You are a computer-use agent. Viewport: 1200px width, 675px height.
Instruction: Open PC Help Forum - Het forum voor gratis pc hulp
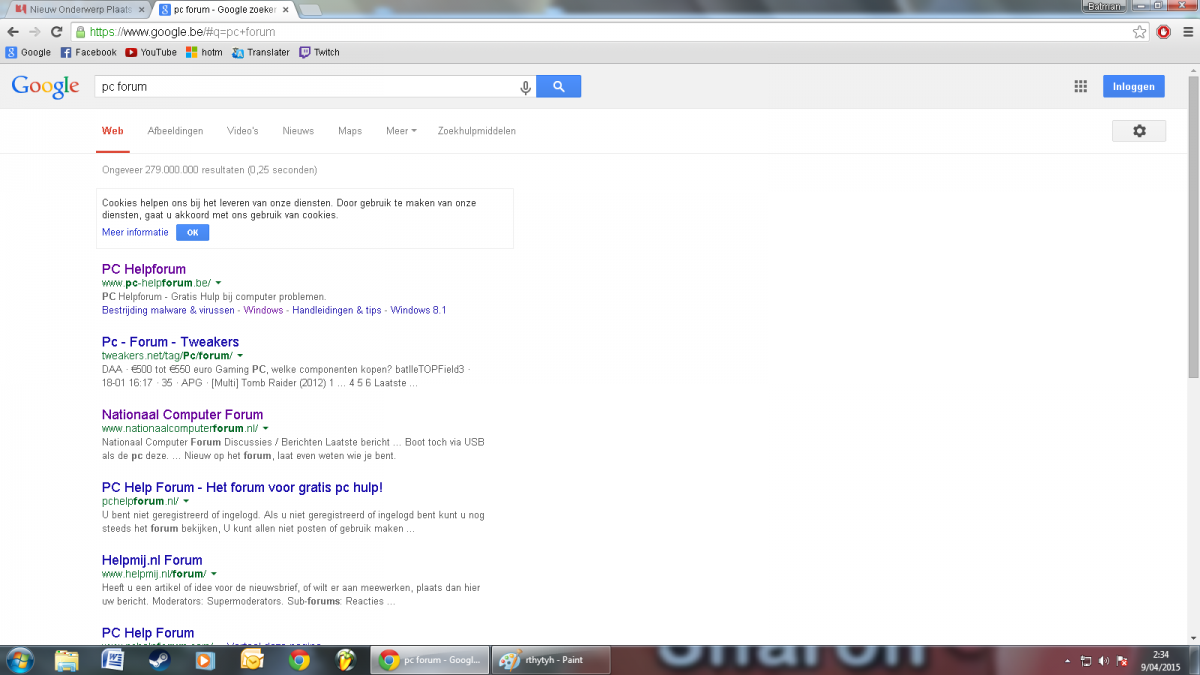coord(242,487)
